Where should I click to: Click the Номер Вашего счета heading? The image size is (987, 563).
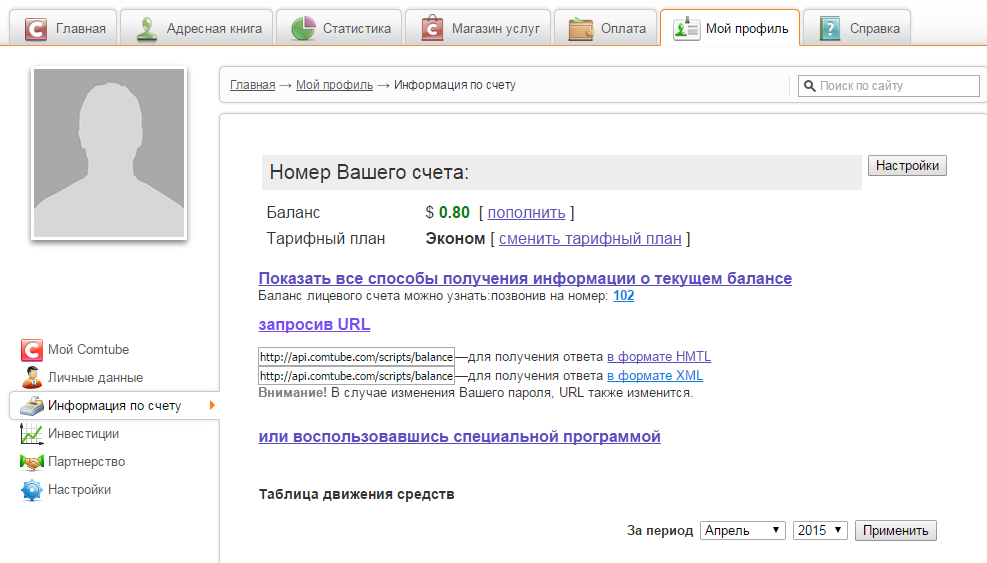click(x=369, y=173)
